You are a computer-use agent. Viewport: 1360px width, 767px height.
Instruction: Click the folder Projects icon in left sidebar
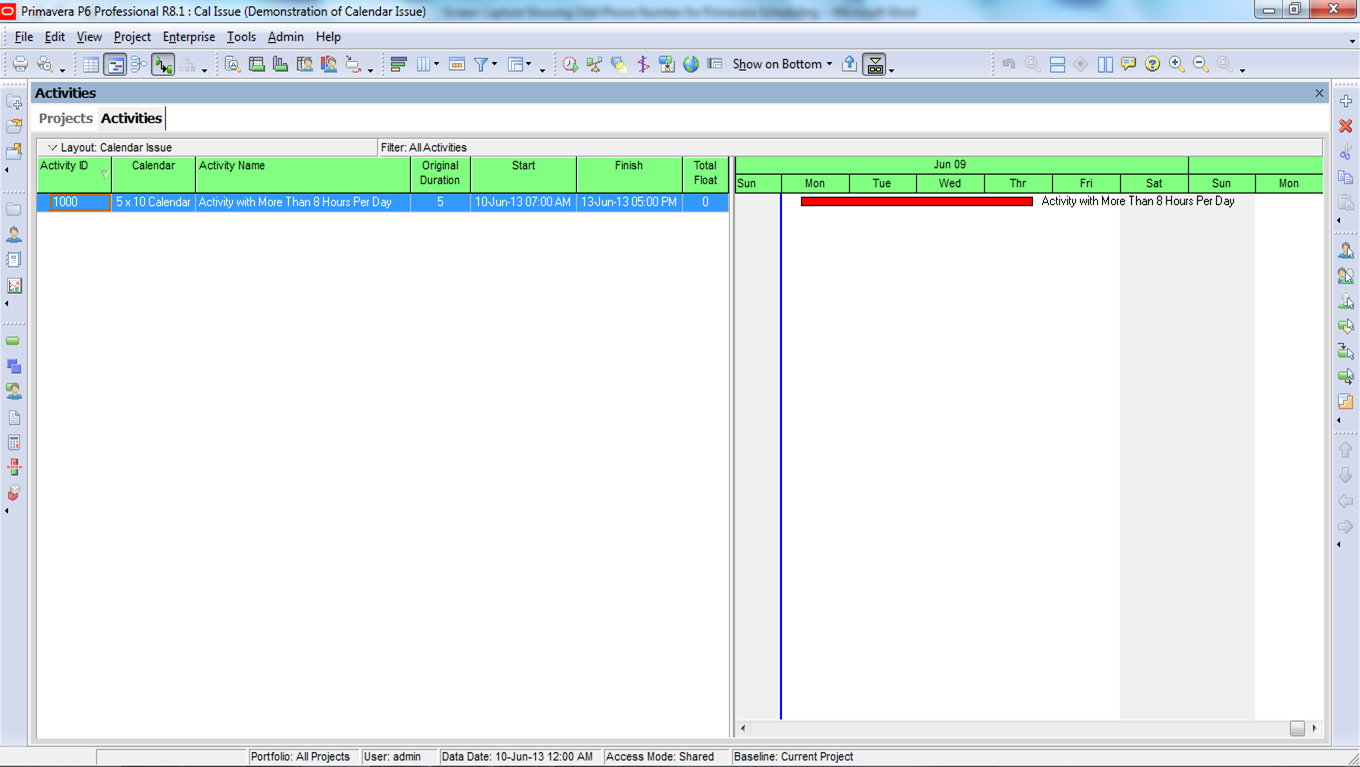14,209
